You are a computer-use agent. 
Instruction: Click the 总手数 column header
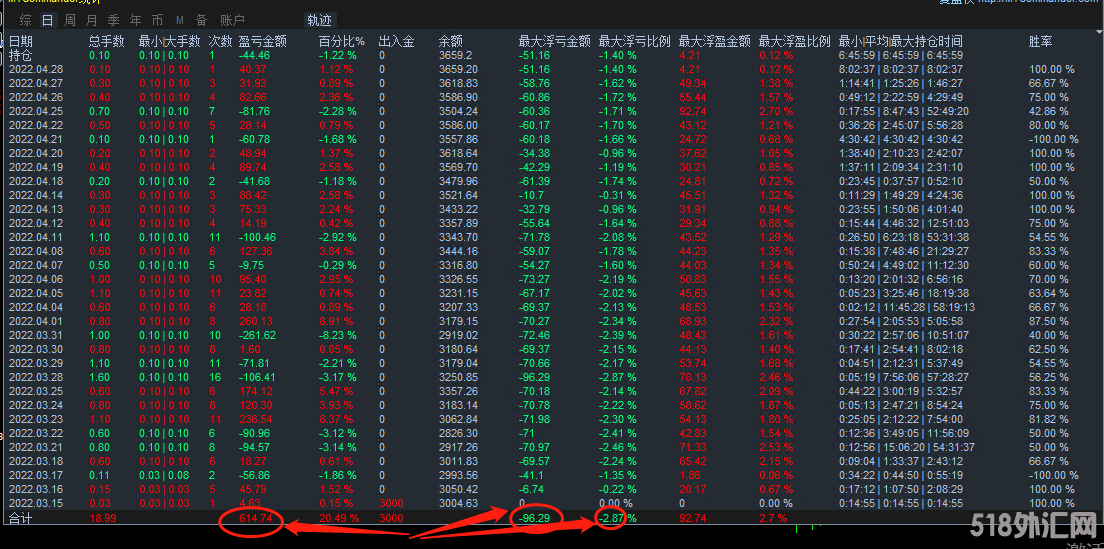click(107, 42)
